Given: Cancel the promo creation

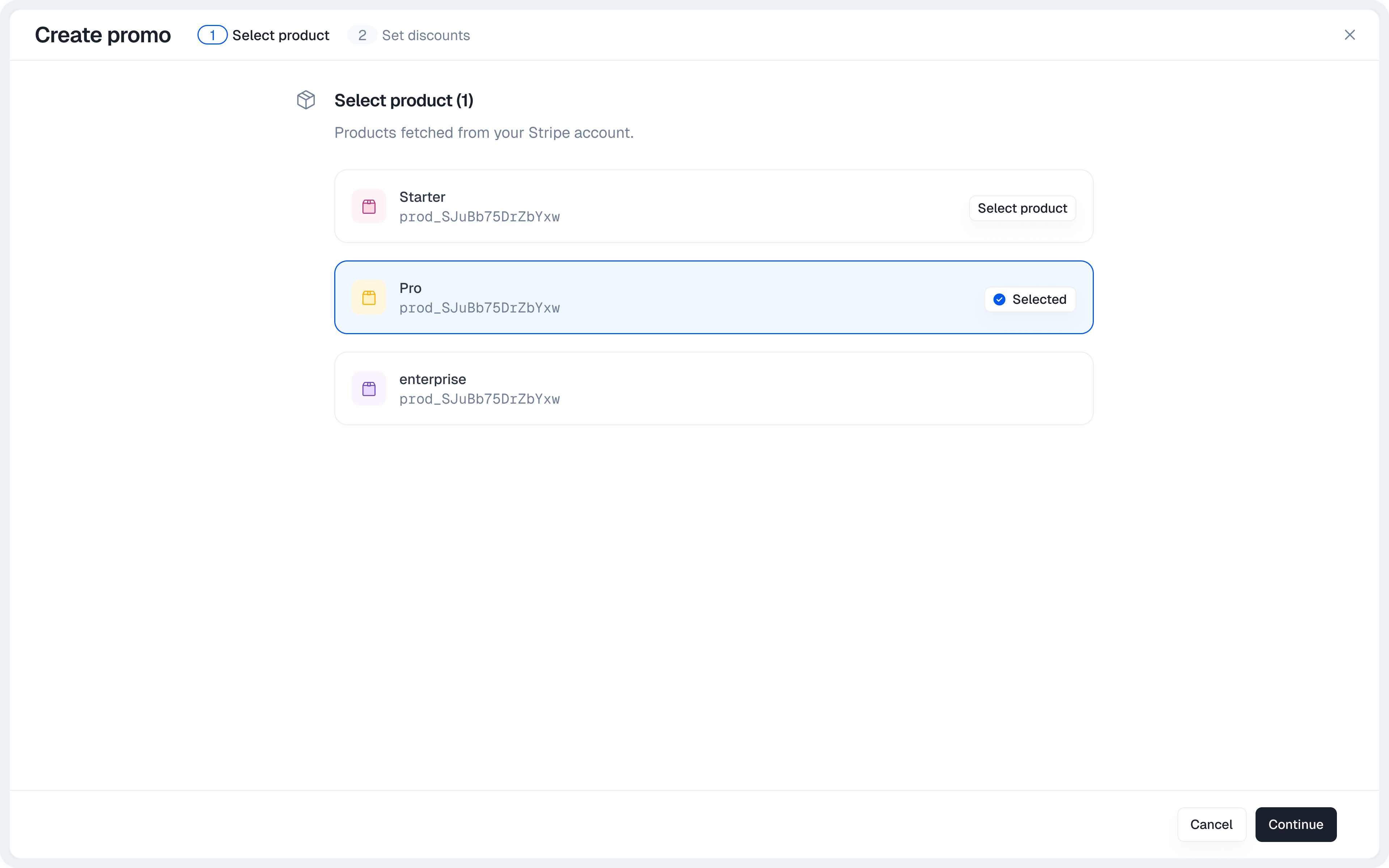Looking at the screenshot, I should point(1211,824).
